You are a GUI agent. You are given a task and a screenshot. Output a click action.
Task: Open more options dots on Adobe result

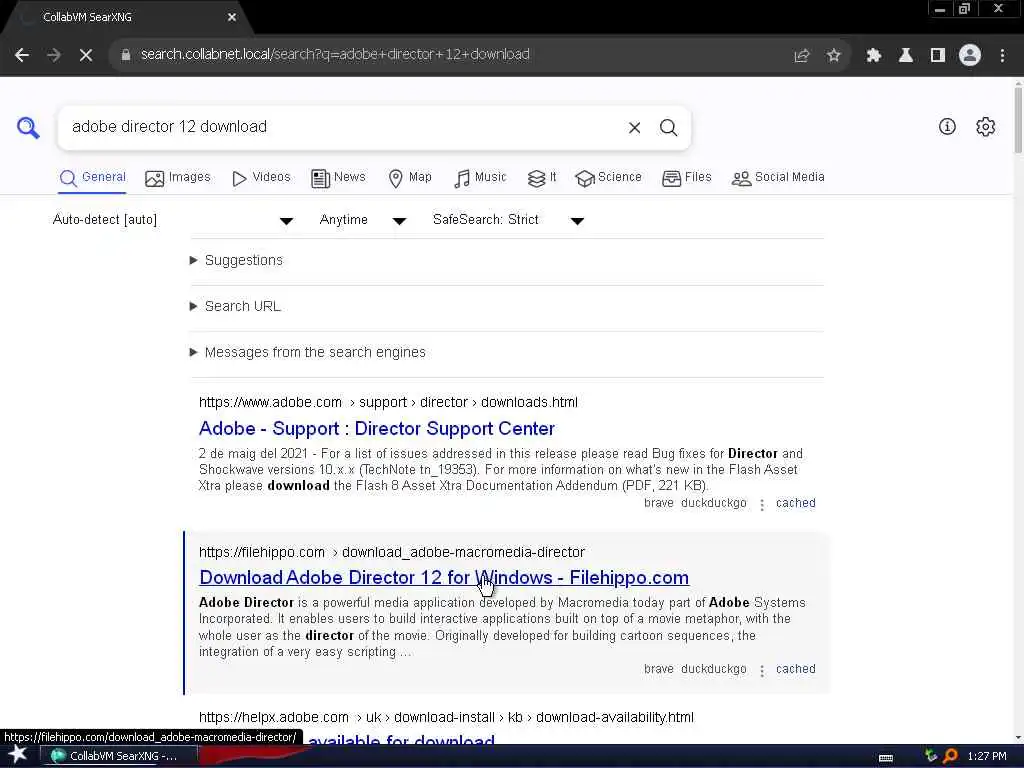pyautogui.click(x=761, y=504)
